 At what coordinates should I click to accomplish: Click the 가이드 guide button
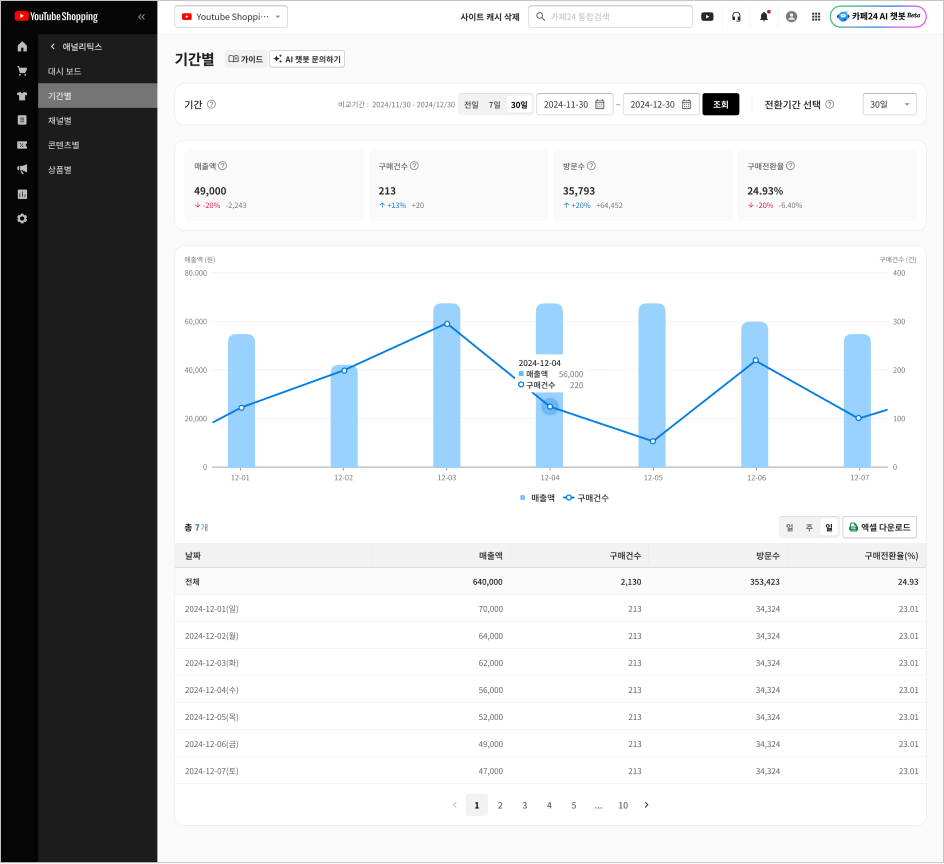click(x=246, y=59)
